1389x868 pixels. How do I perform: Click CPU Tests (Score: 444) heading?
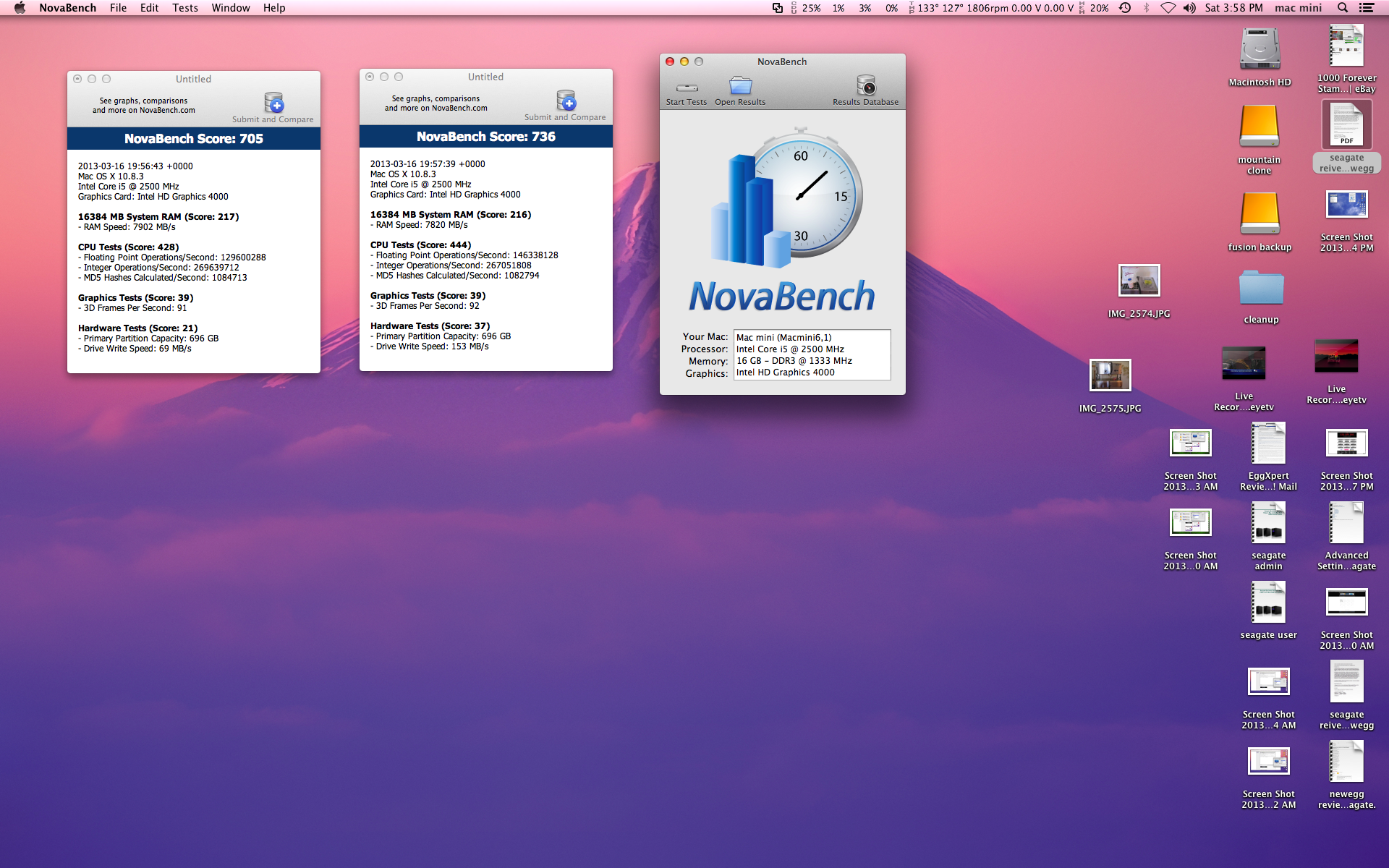point(420,245)
